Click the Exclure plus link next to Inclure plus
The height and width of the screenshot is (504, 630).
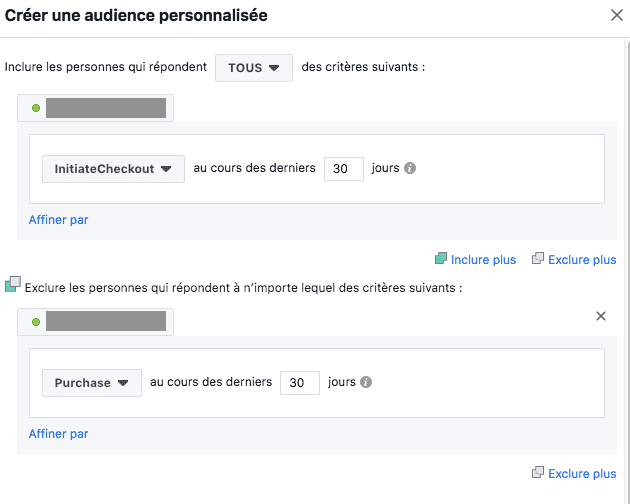(582, 260)
